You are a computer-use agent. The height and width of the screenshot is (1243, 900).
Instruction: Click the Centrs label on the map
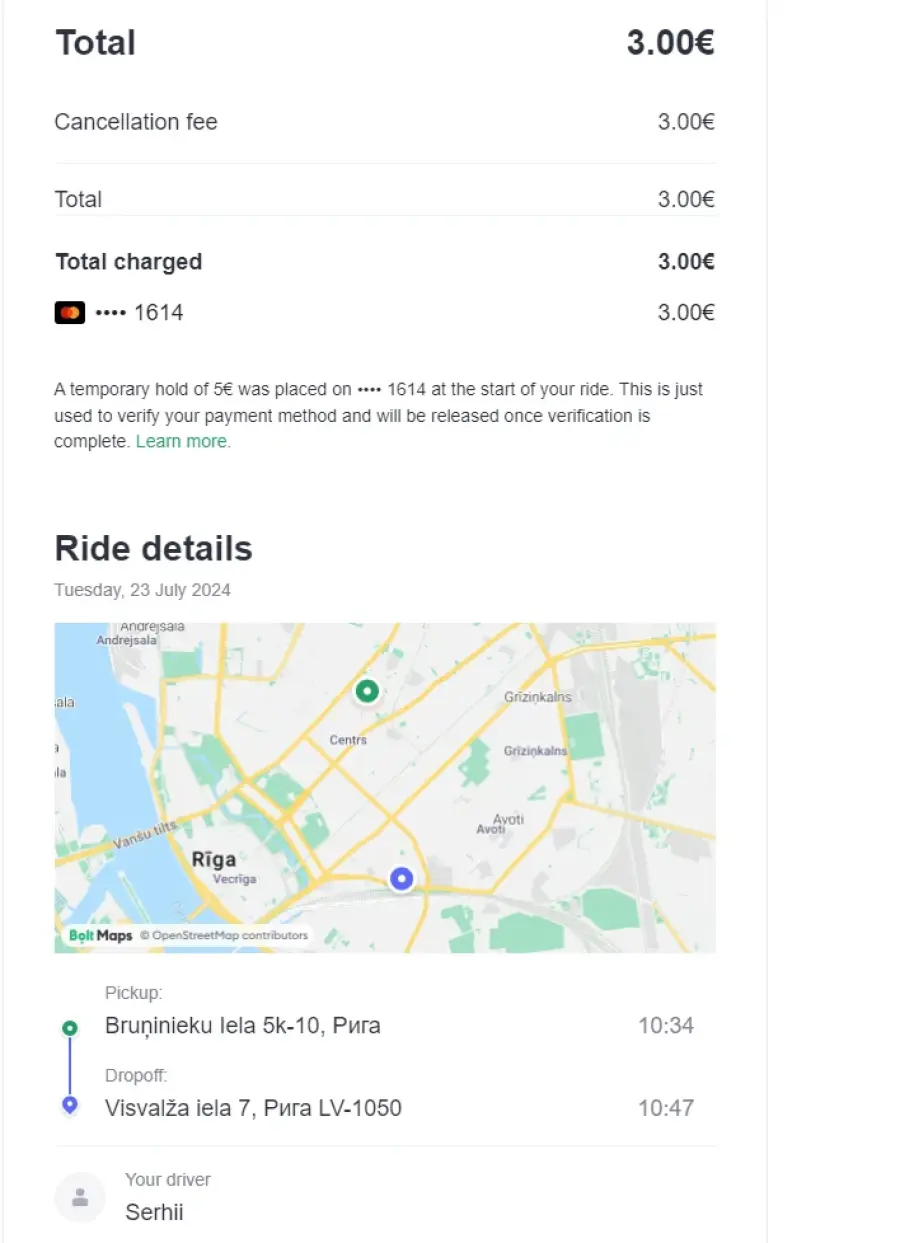click(x=348, y=740)
